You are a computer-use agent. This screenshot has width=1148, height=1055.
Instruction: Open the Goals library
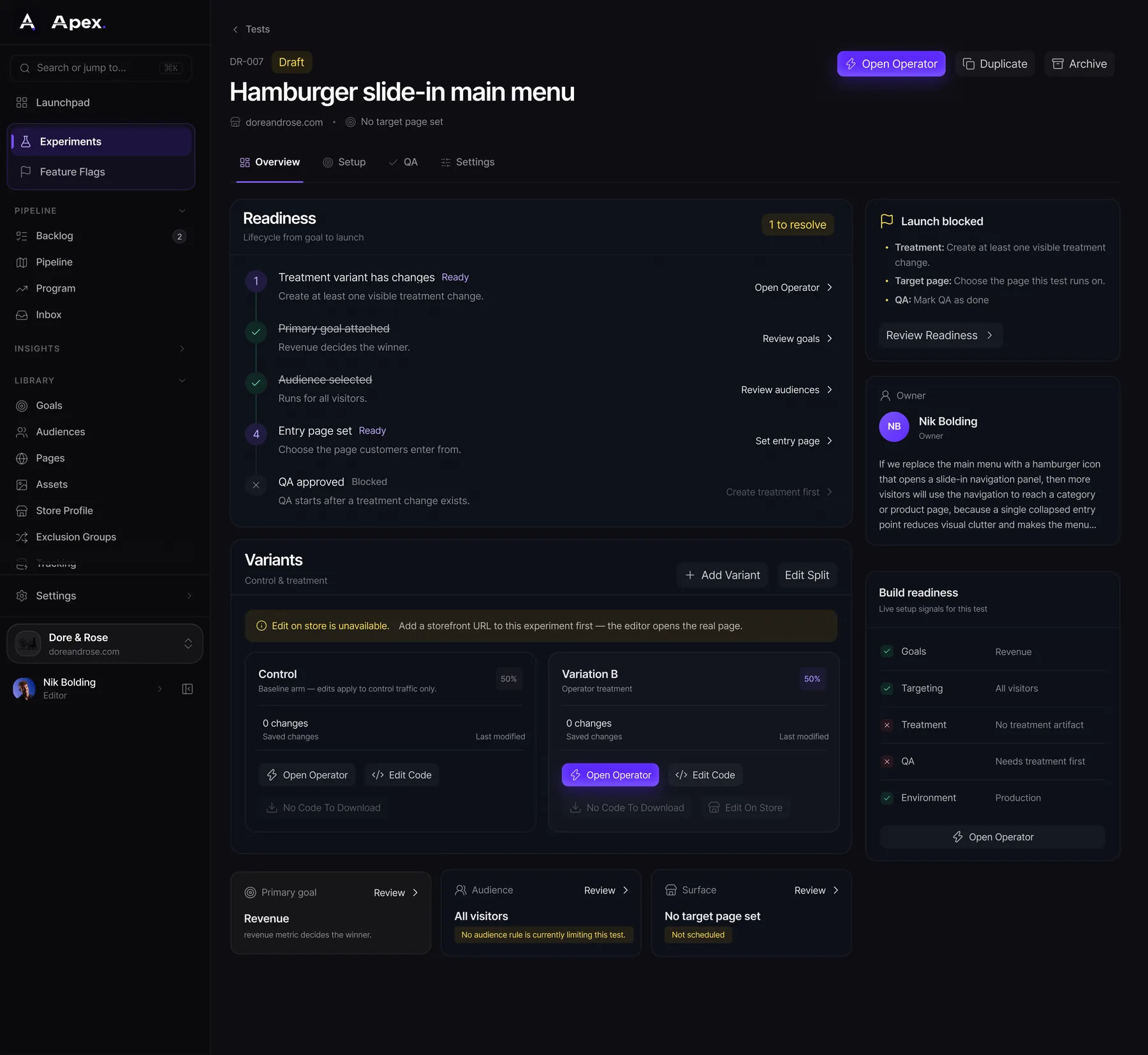click(101, 406)
